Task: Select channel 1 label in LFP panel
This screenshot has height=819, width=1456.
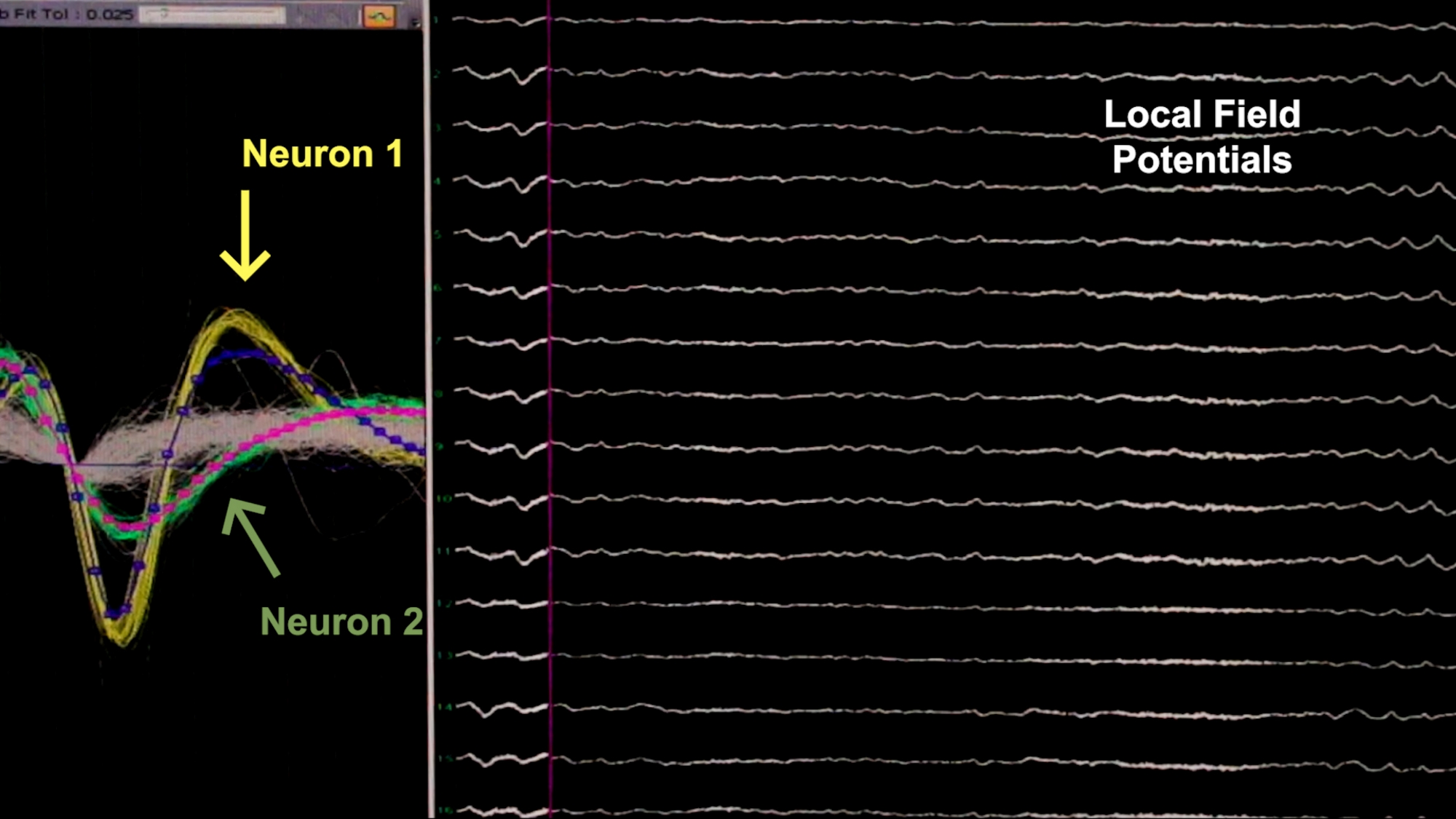Action: (x=437, y=20)
